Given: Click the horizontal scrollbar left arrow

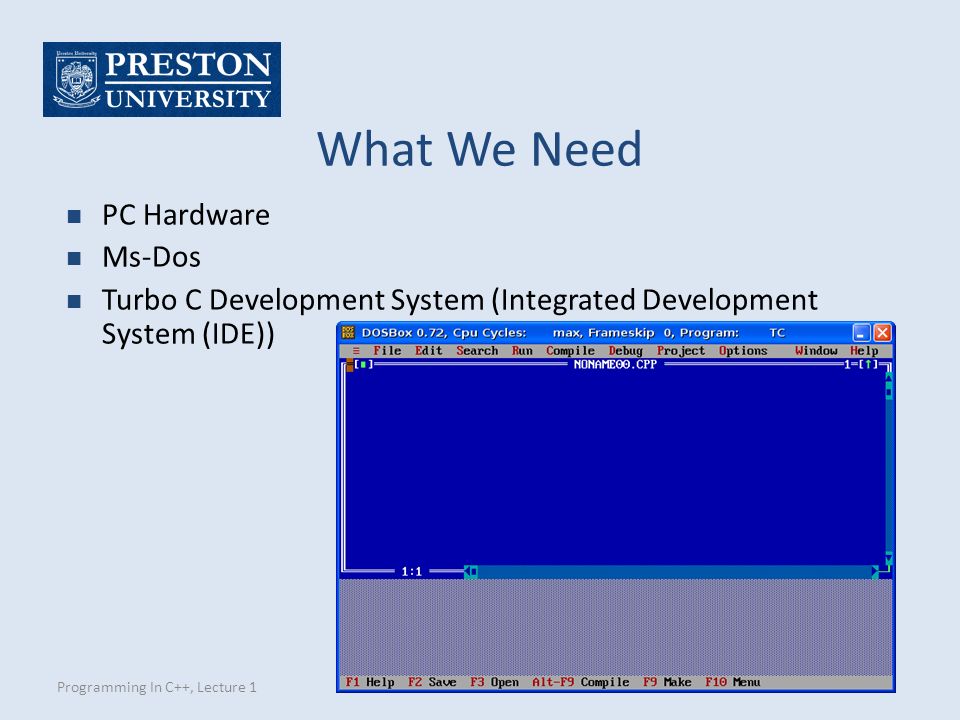Looking at the screenshot, I should [467, 572].
